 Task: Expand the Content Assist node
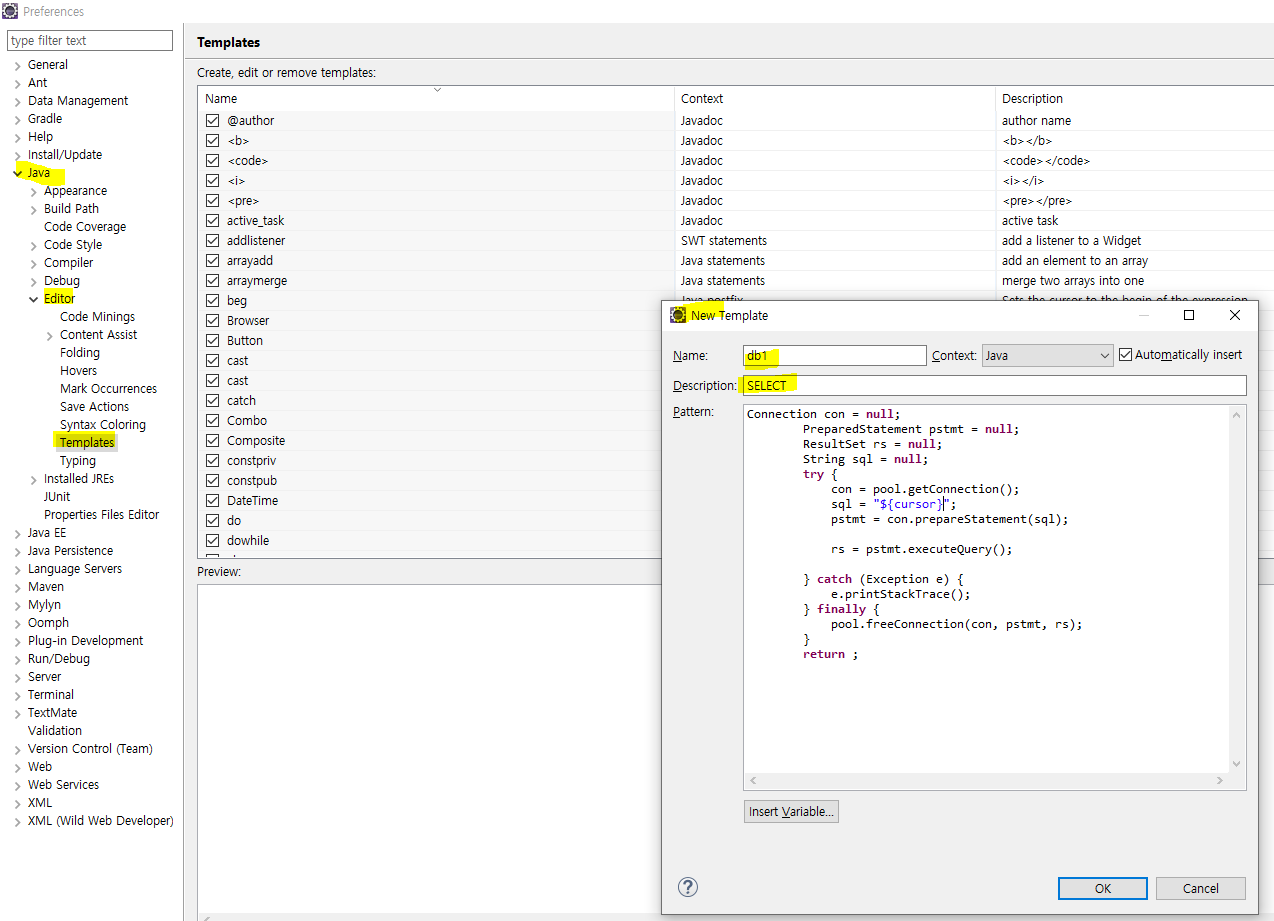(50, 335)
